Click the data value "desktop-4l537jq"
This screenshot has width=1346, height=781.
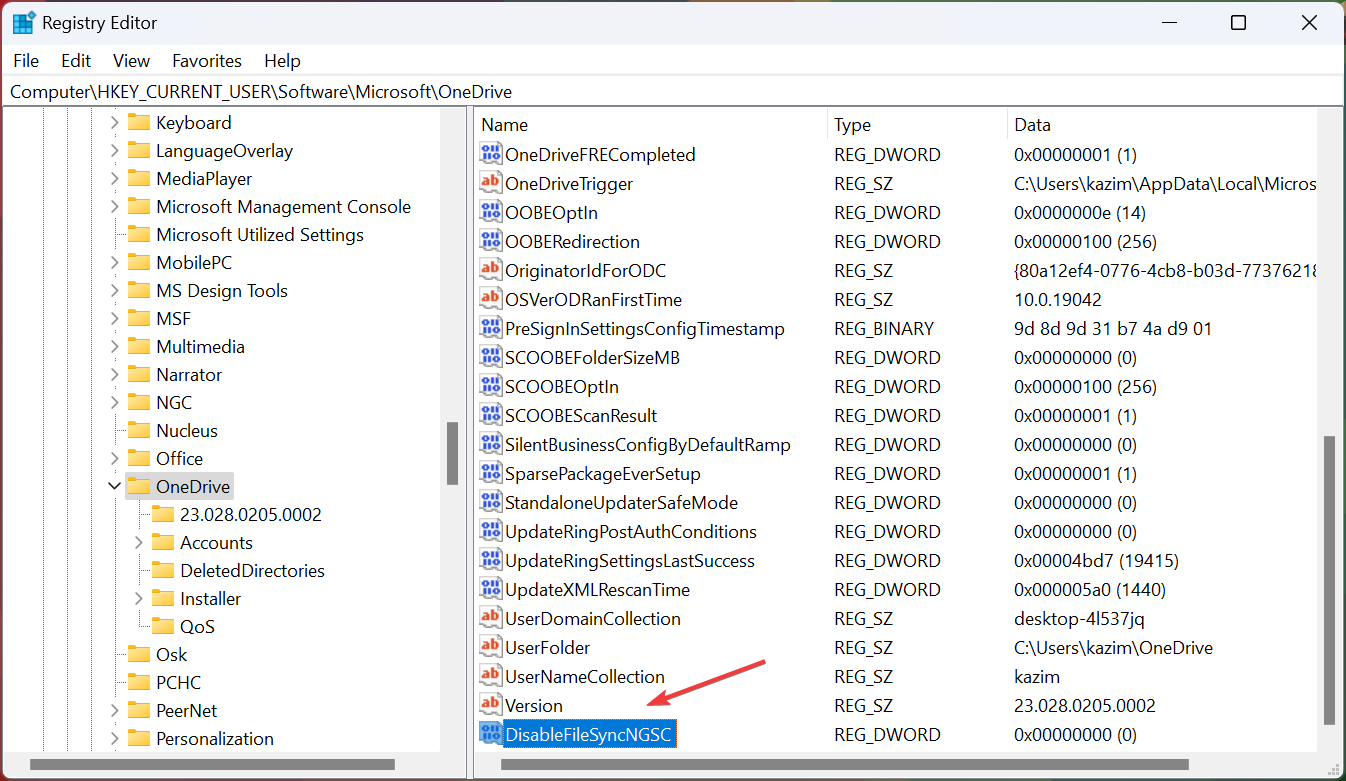pos(1078,618)
